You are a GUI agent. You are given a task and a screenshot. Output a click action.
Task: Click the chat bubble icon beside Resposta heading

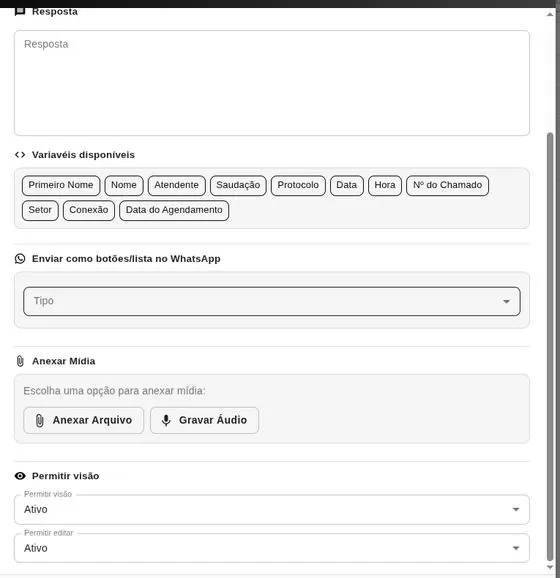20,11
